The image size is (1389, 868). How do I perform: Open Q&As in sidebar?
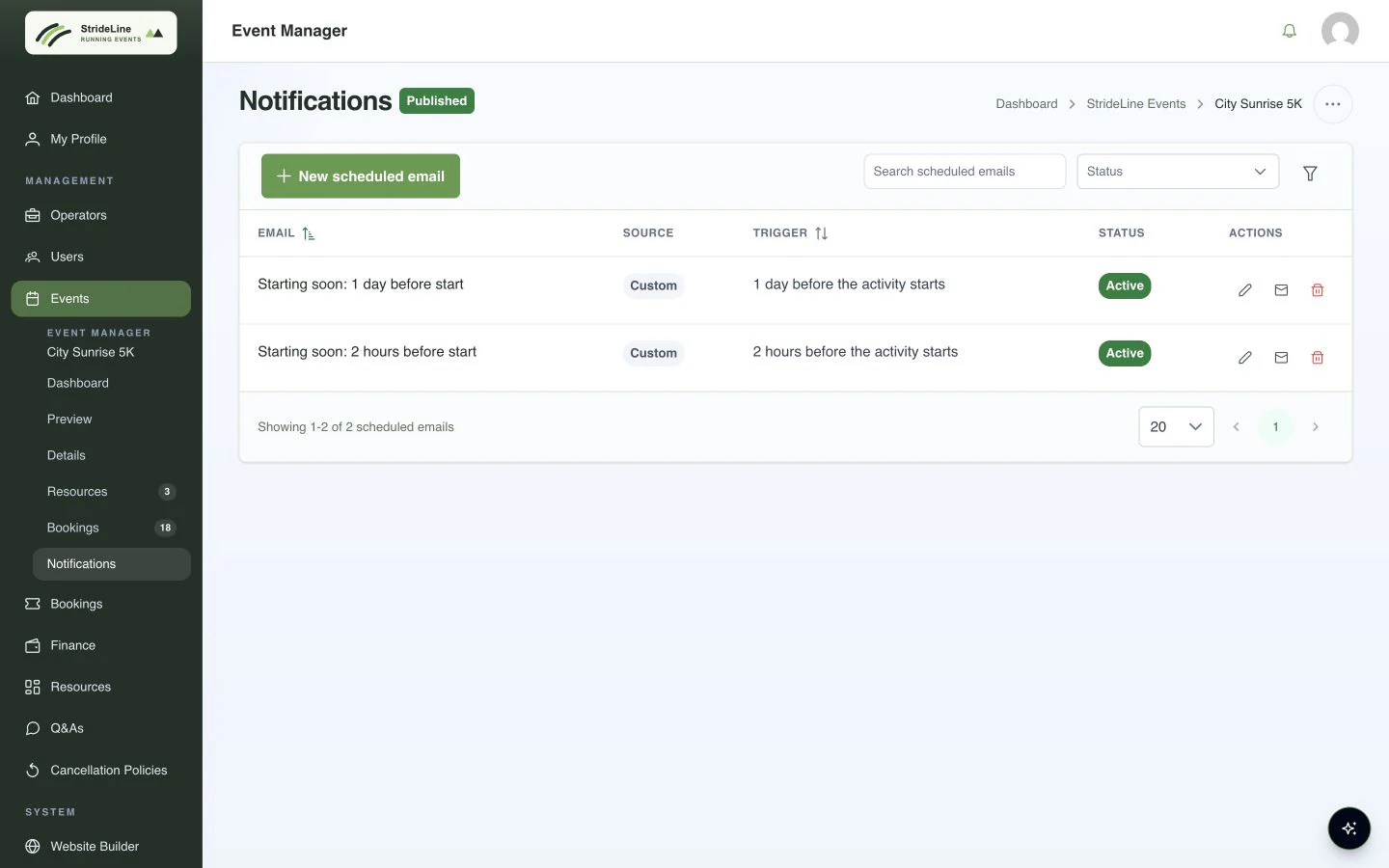pyautogui.click(x=101, y=728)
